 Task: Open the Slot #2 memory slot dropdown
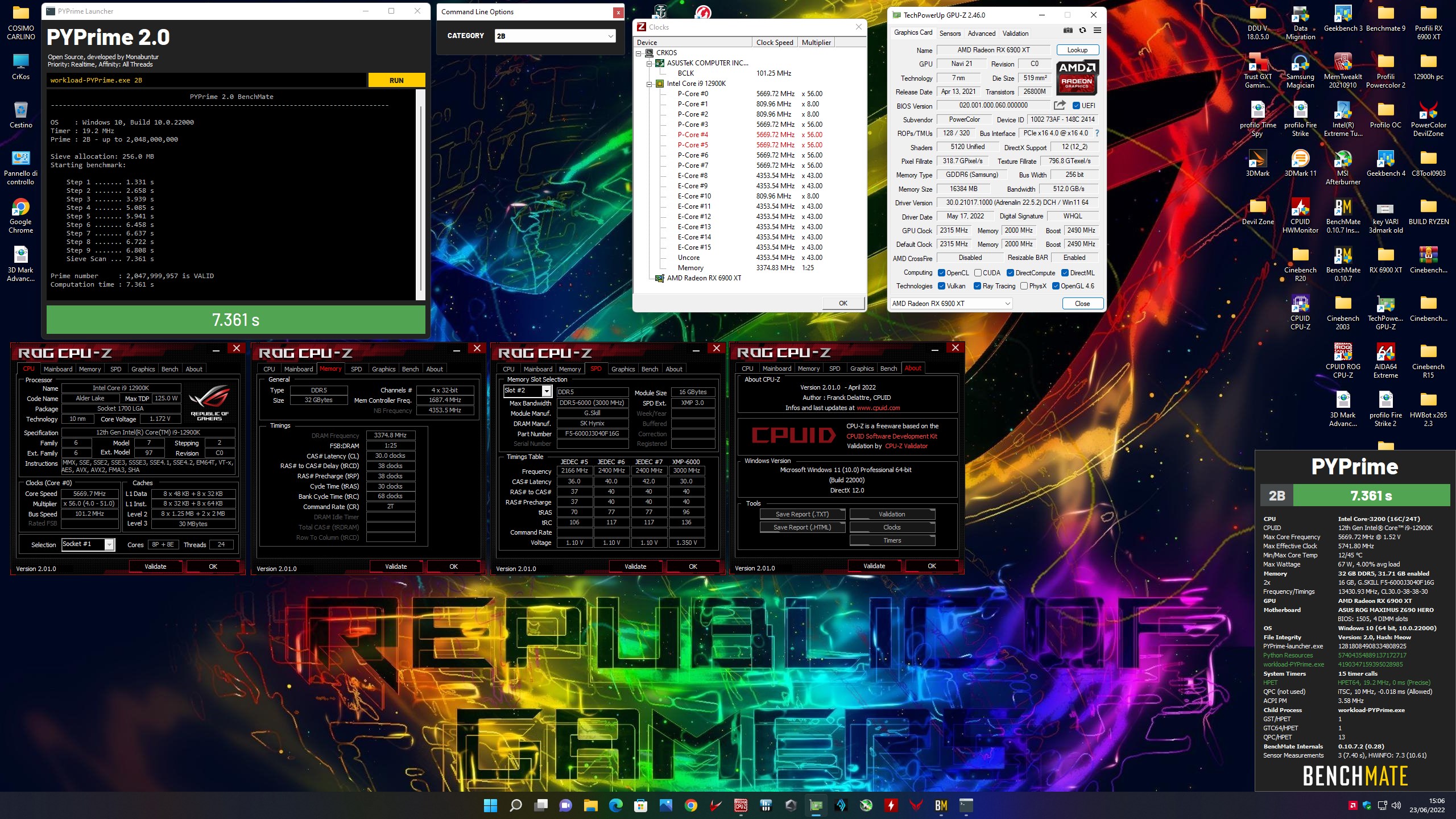pyautogui.click(x=527, y=391)
